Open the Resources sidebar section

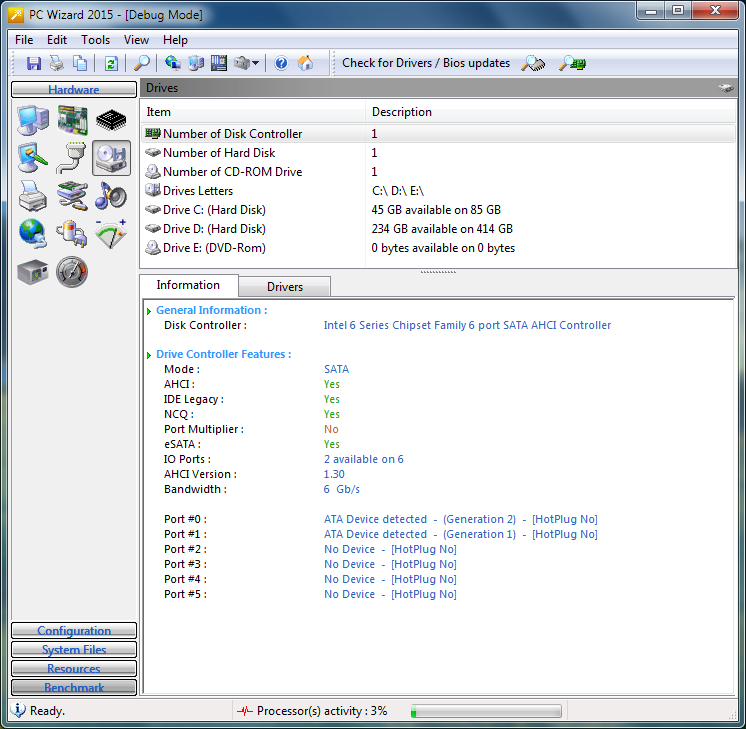[x=74, y=669]
